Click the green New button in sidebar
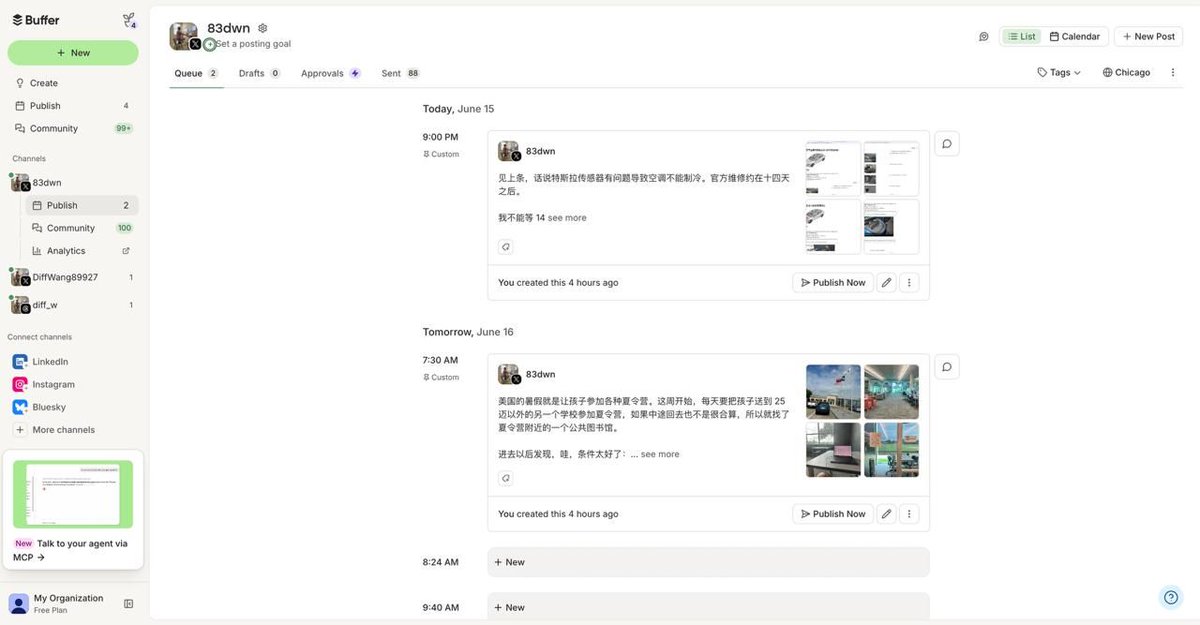This screenshot has height=625, width=1200. coord(73,53)
